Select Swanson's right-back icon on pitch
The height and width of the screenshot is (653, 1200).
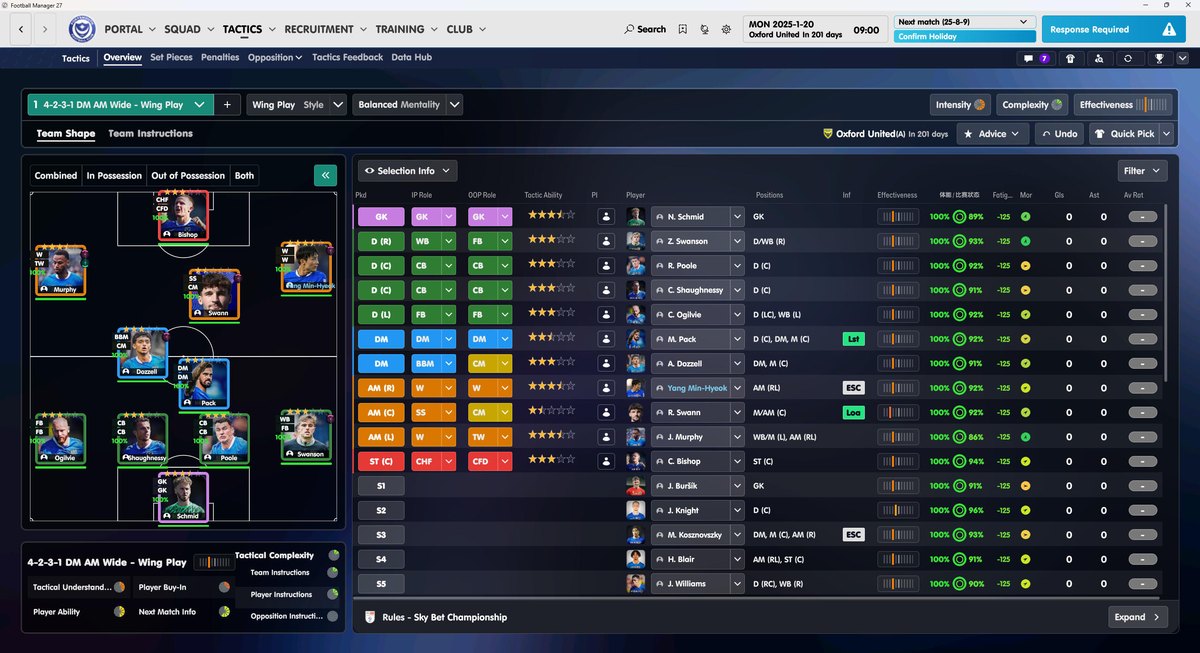305,434
